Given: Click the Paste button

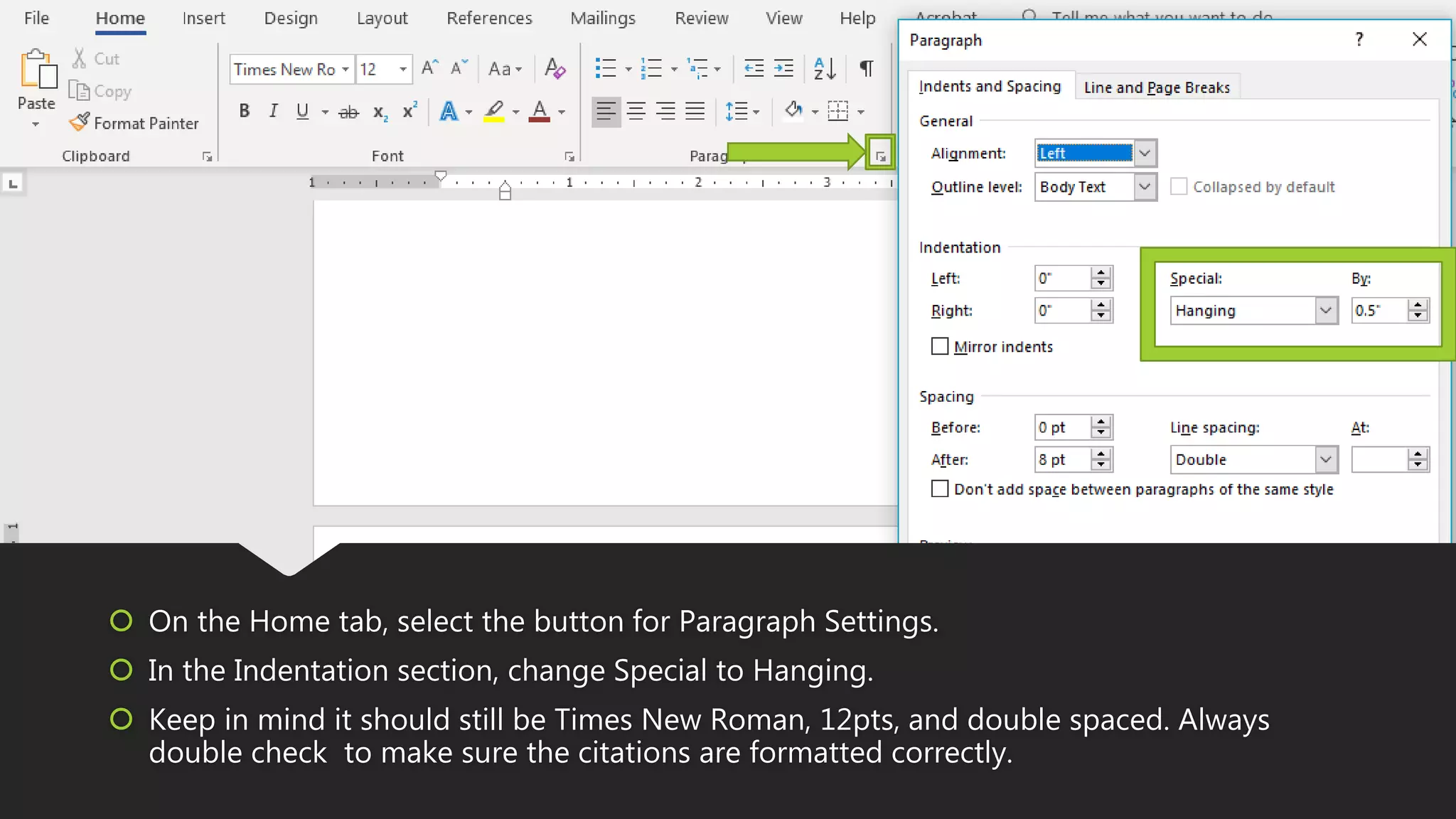Looking at the screenshot, I should tap(36, 80).
